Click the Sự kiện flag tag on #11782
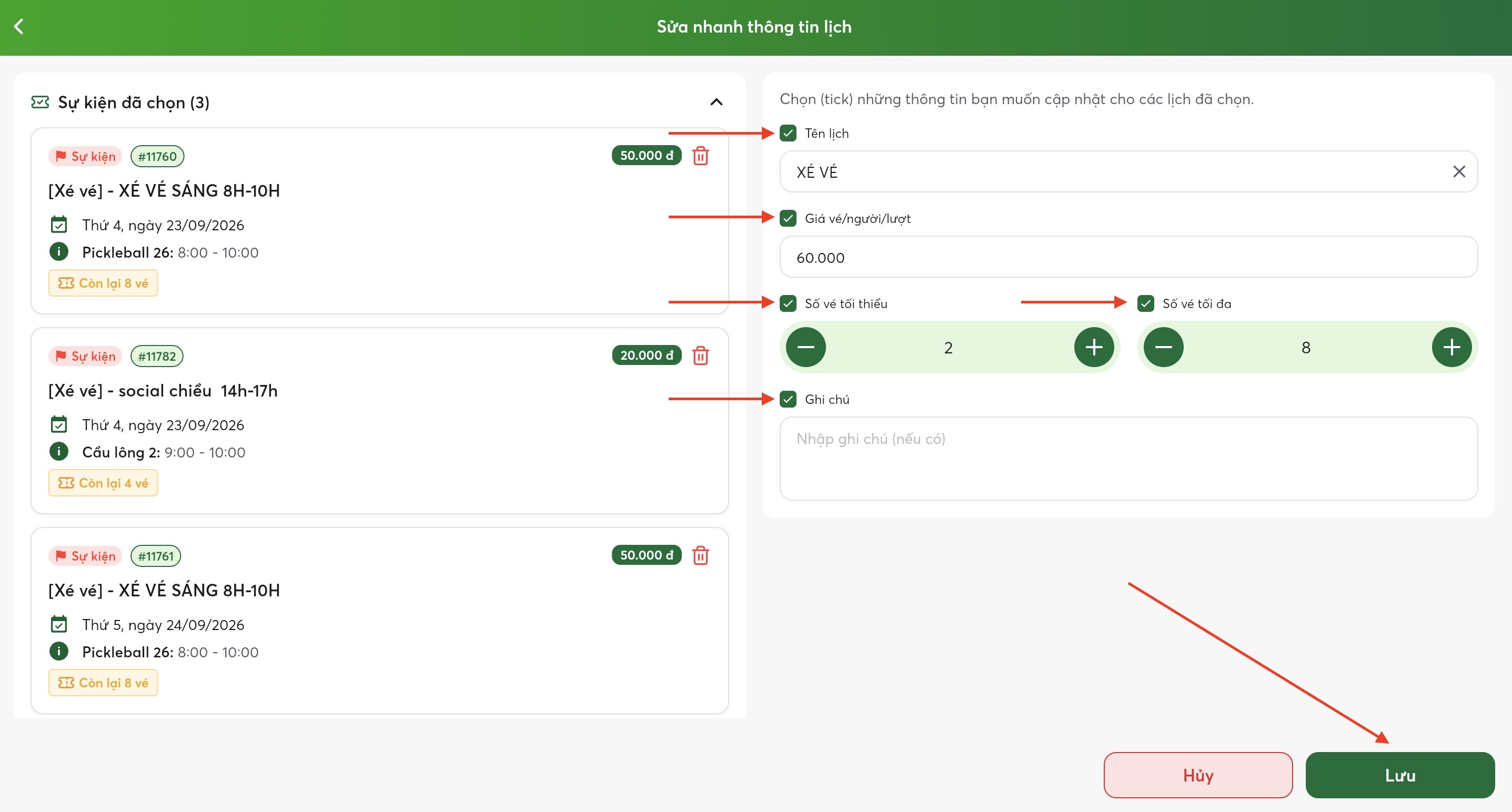Viewport: 1512px width, 812px height. [85, 356]
